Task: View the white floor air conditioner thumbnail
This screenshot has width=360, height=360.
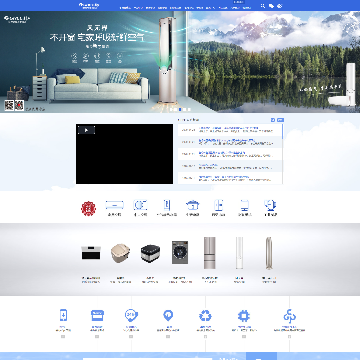Action: tap(239, 253)
